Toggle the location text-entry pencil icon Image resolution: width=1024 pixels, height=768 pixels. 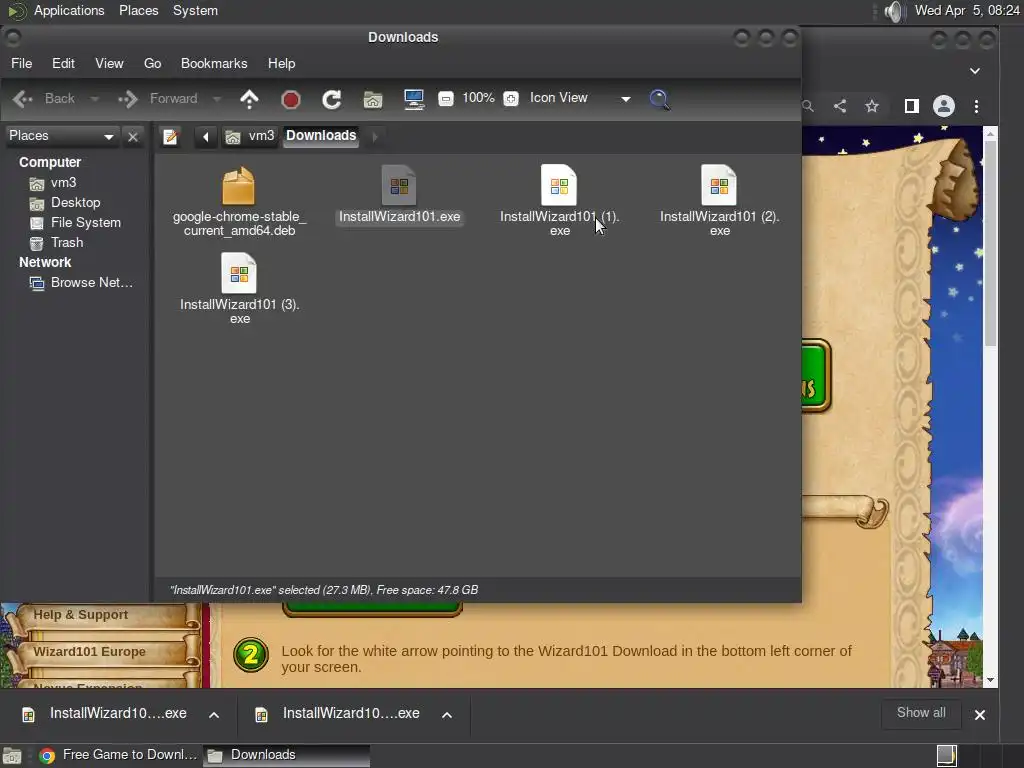pos(170,136)
